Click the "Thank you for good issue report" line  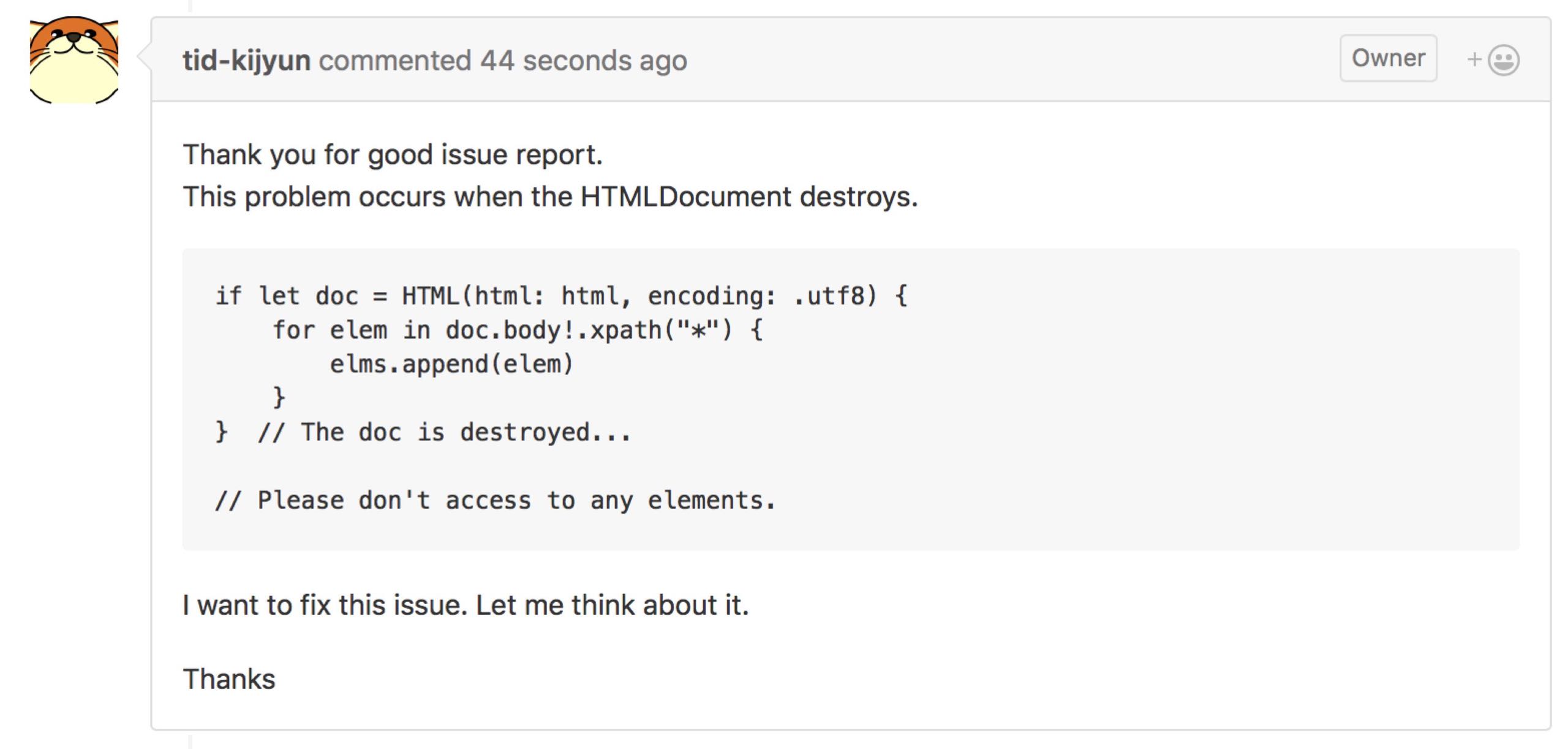392,154
